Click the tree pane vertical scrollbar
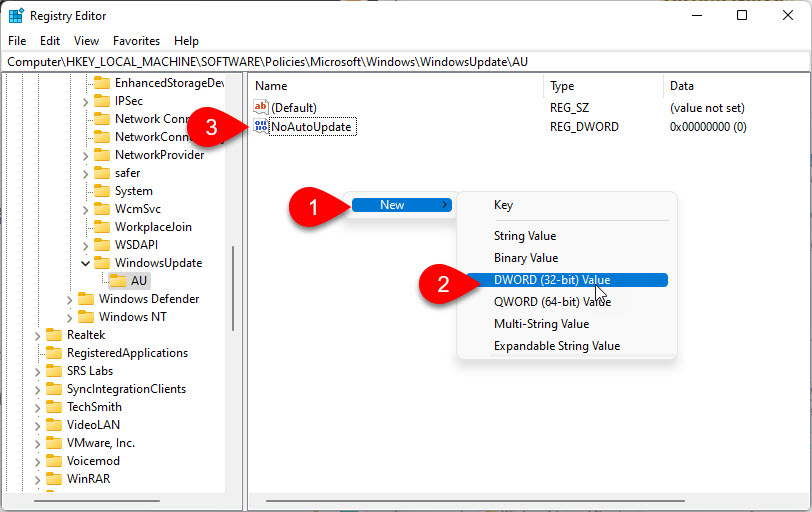Screen dimensions: 812x512 pyautogui.click(x=233, y=288)
